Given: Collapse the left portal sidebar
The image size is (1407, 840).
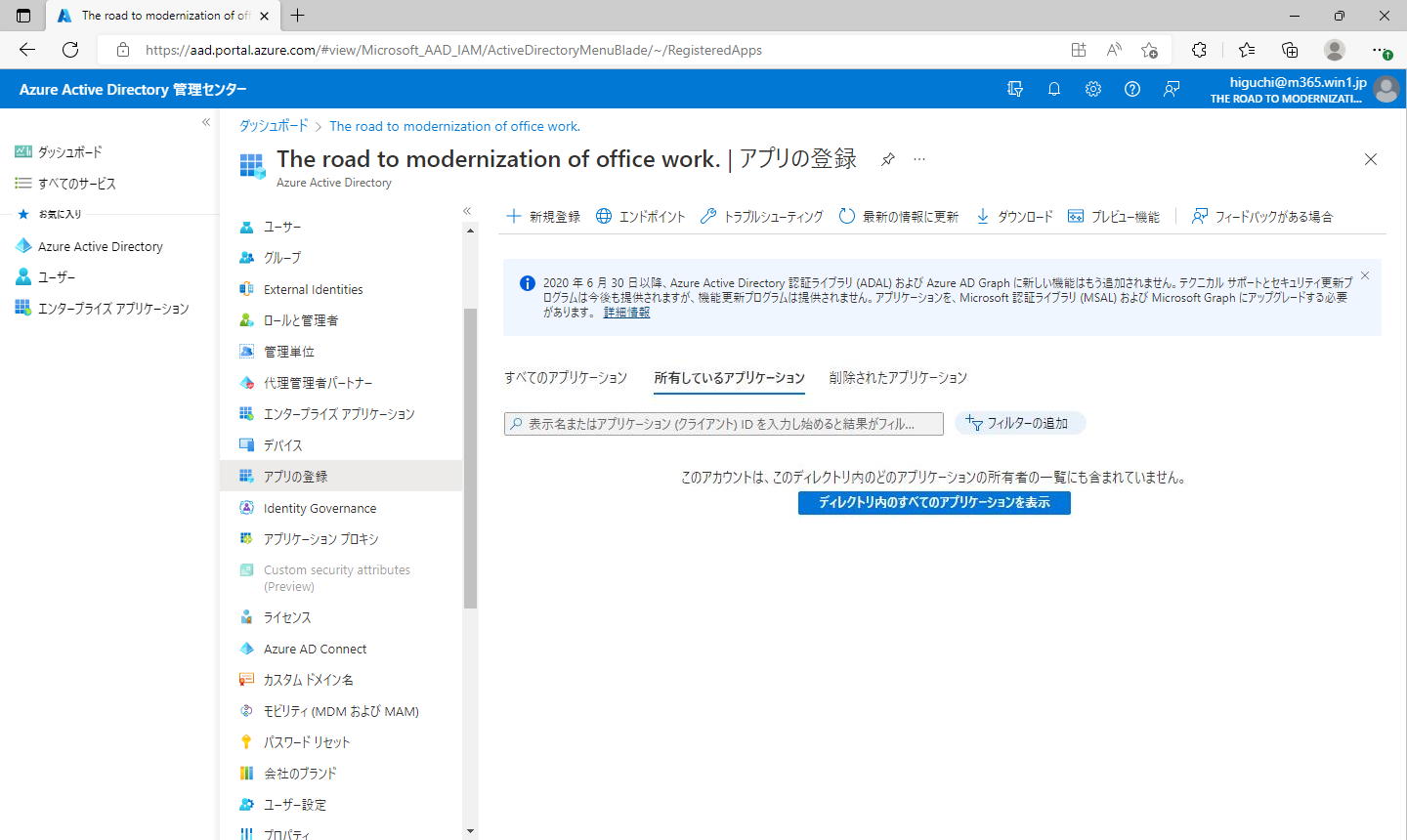Looking at the screenshot, I should [206, 122].
